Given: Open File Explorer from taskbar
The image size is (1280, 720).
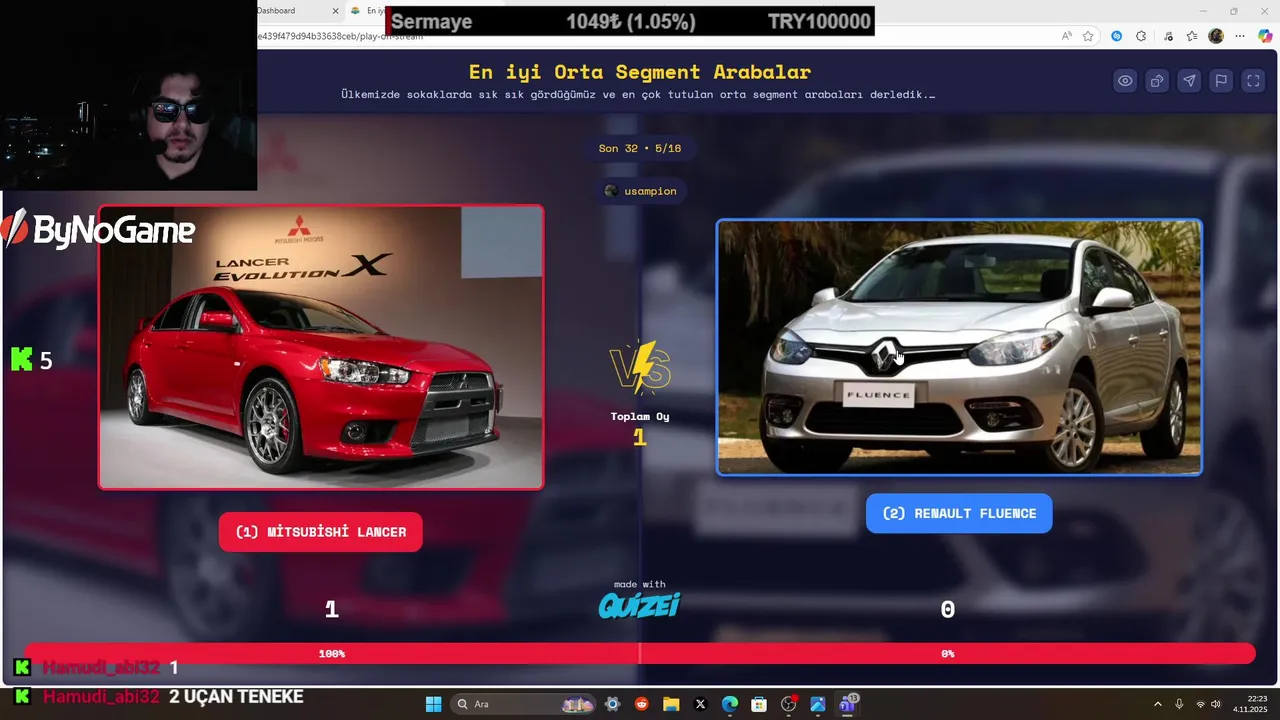Looking at the screenshot, I should (x=671, y=704).
